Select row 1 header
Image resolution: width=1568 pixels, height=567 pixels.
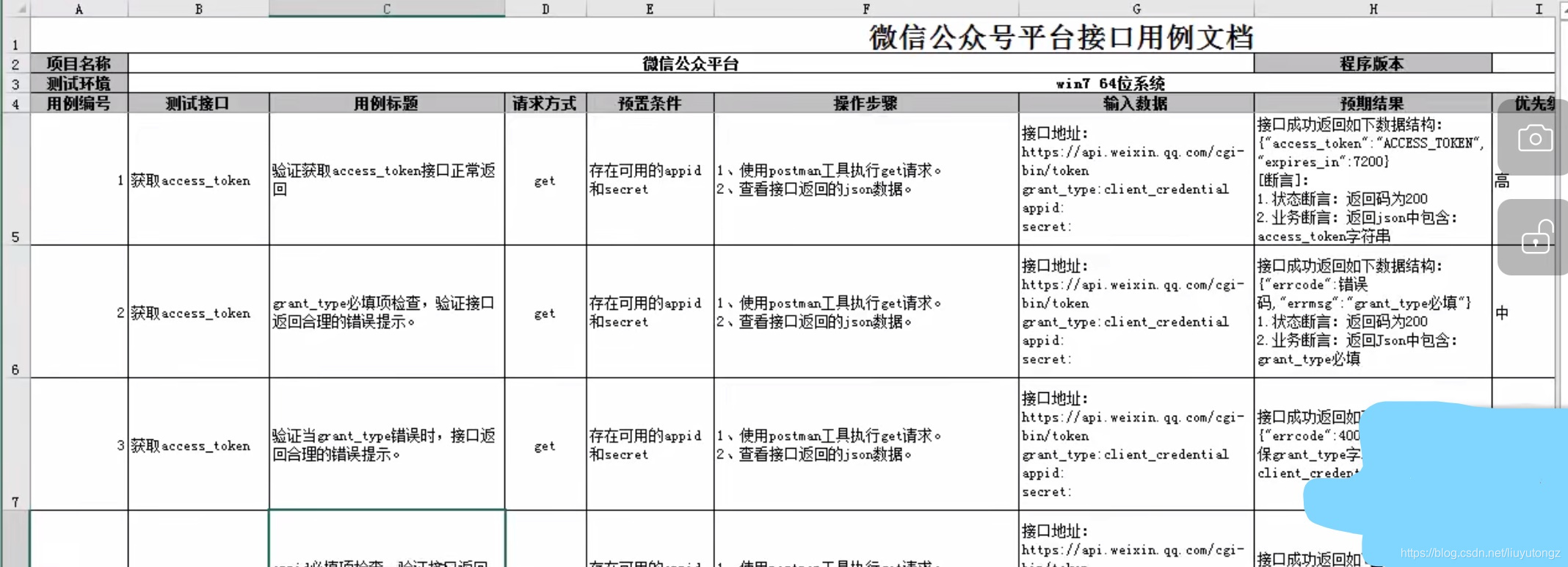pos(15,35)
